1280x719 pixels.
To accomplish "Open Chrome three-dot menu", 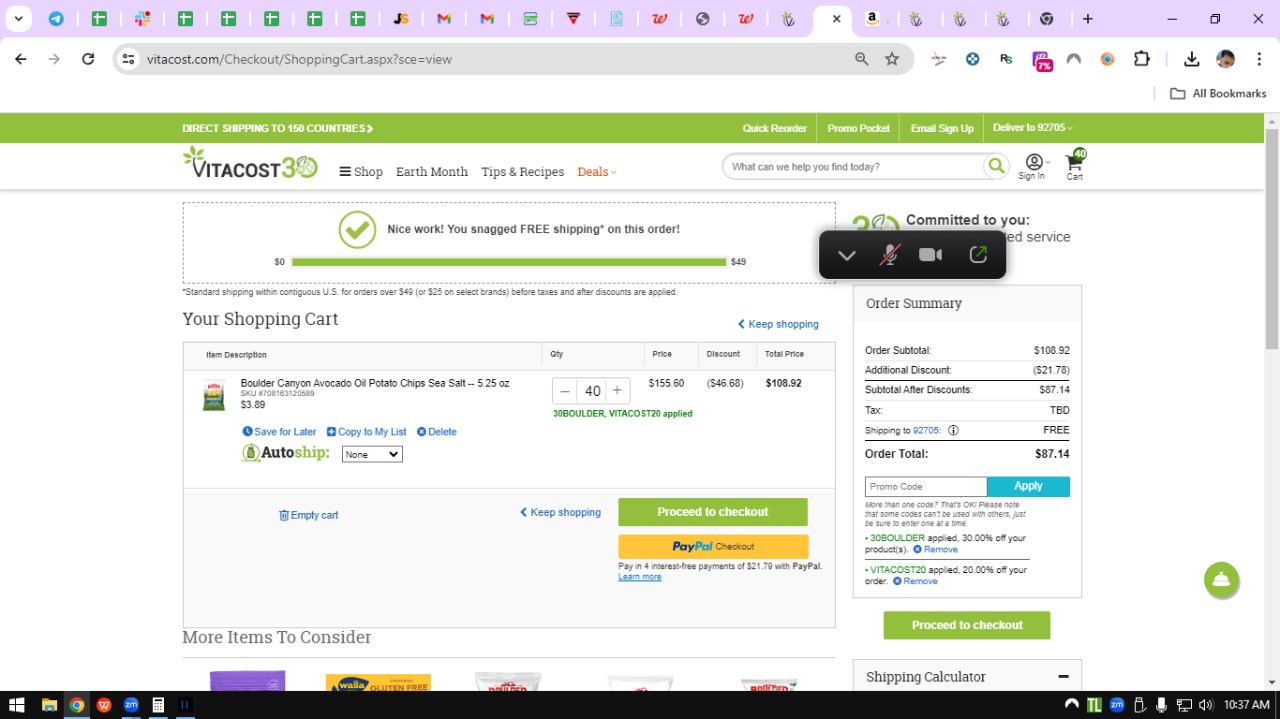I will click(x=1259, y=59).
